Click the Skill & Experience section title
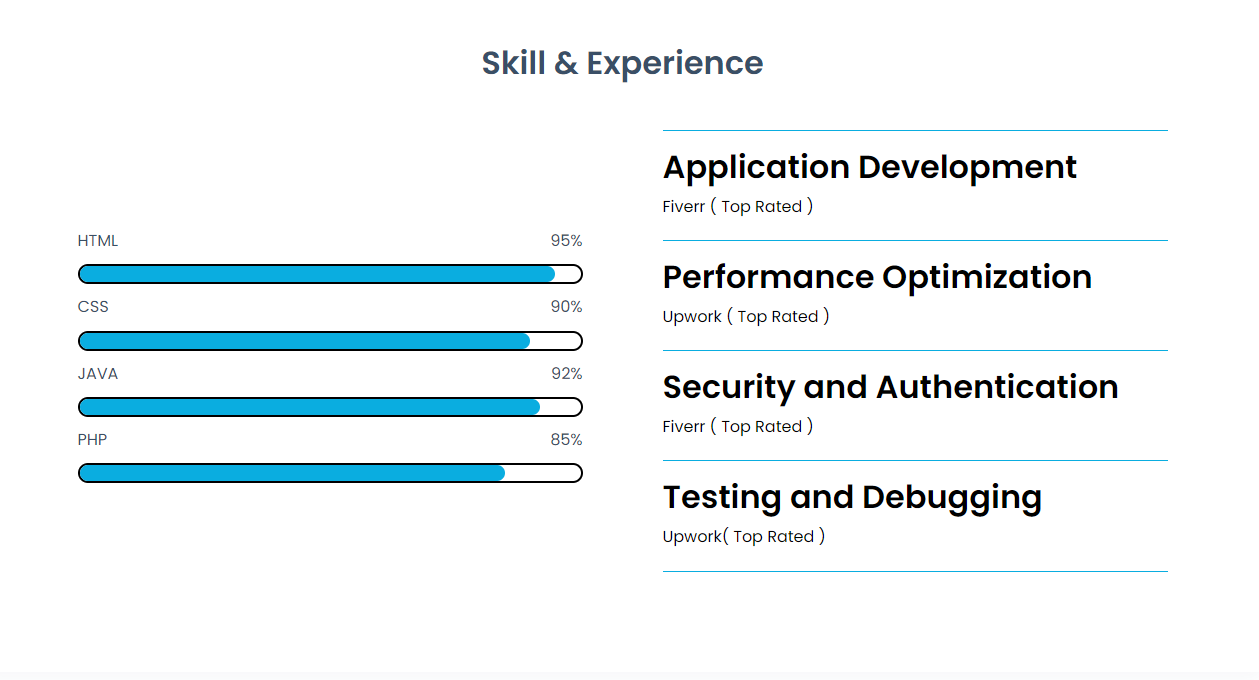Viewport: 1259px width, 680px height. 622,63
